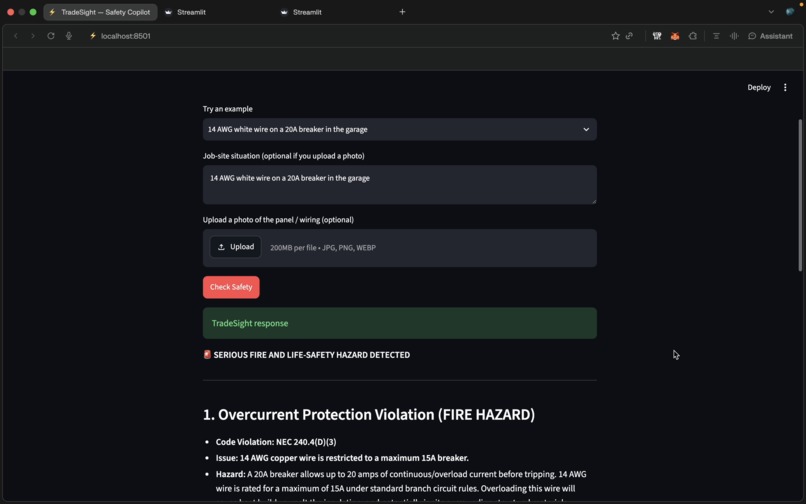Image resolution: width=806 pixels, height=504 pixels.
Task: Click the lightning icon in the address bar
Action: pos(93,36)
